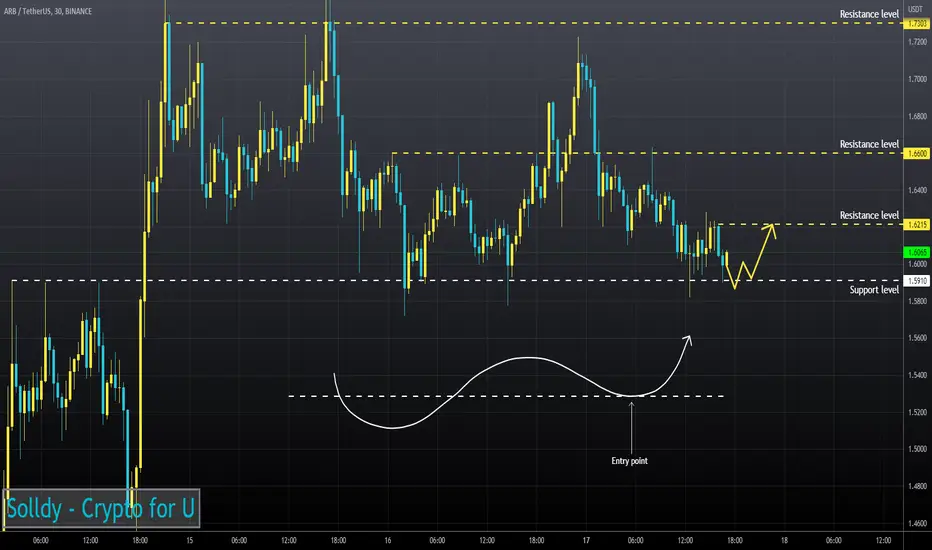Click date label 18 on time axis

pyautogui.click(x=784, y=540)
